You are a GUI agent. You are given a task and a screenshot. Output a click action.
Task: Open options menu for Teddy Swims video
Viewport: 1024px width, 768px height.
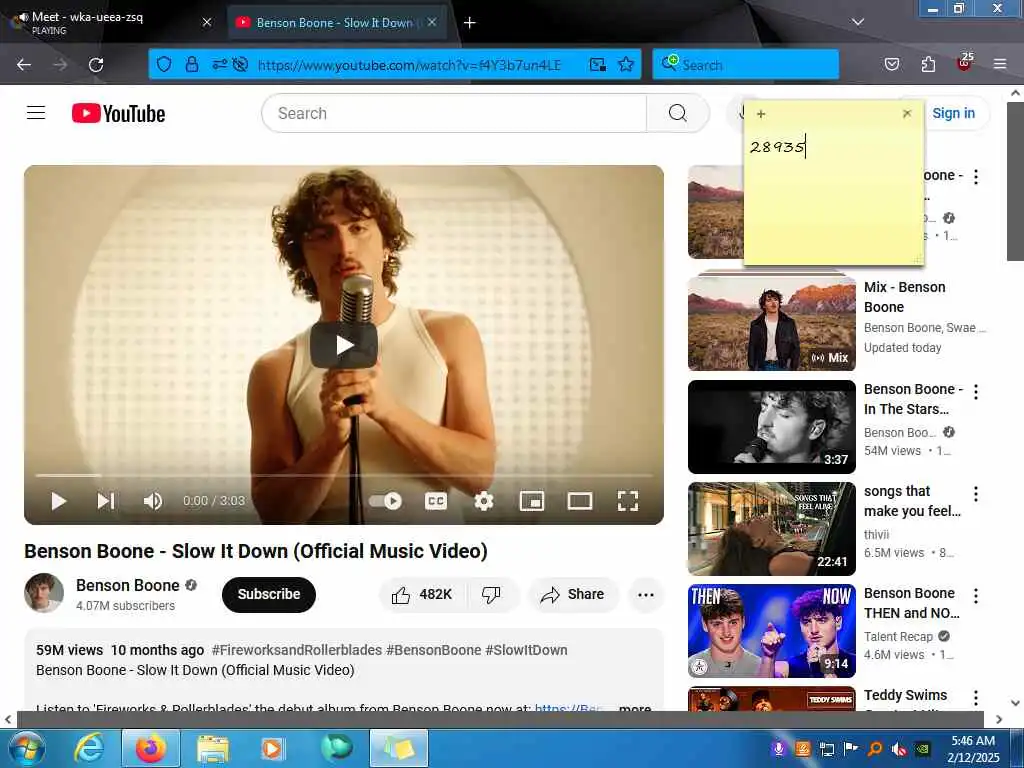(x=976, y=697)
